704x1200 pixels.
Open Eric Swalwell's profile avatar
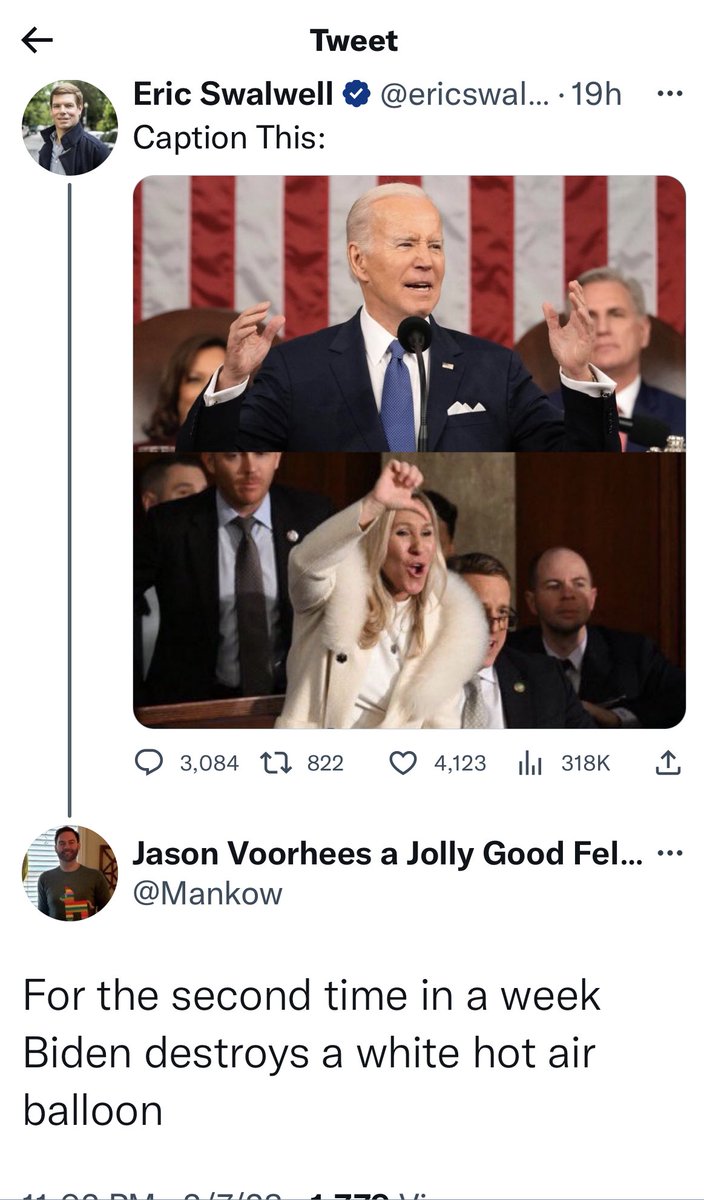70,128
